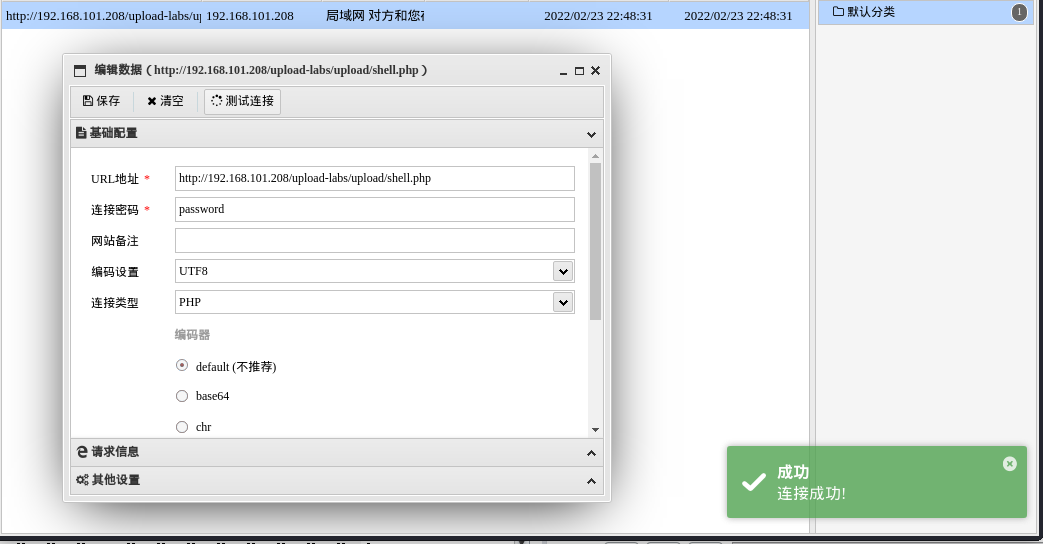Click the 网站备注 notes field
Viewport: 1043px width, 544px height.
(374, 241)
